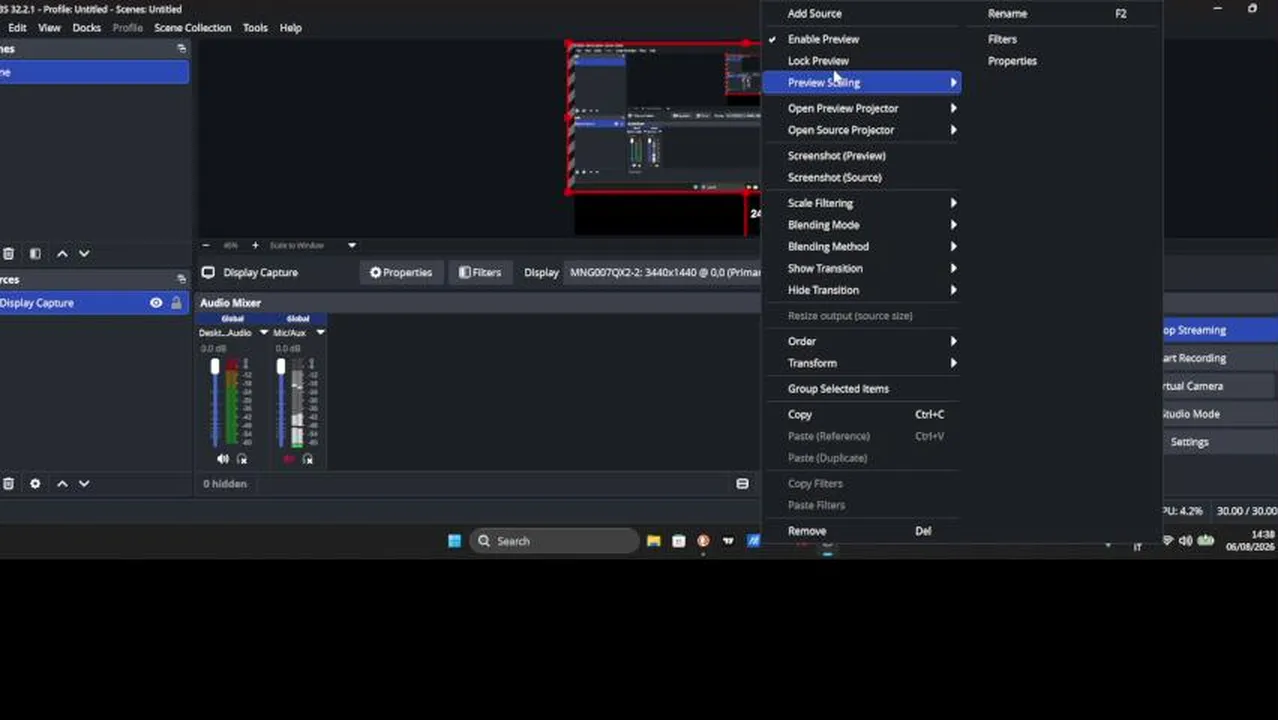Switch audio mixer layout icon
1278x720 pixels.
(742, 483)
